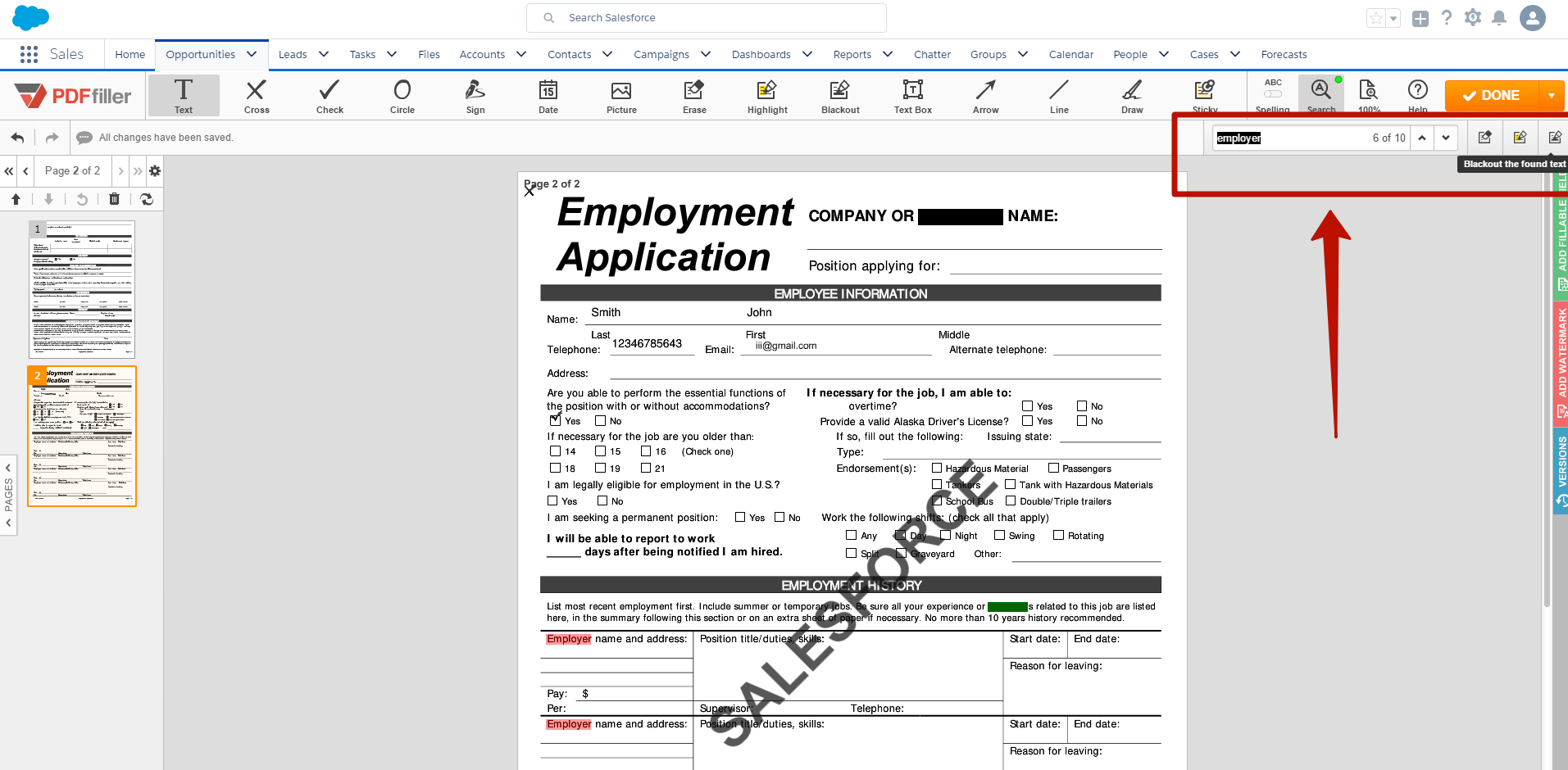This screenshot has width=1568, height=770.
Task: Jump to the previous search result
Action: [x=1422, y=138]
